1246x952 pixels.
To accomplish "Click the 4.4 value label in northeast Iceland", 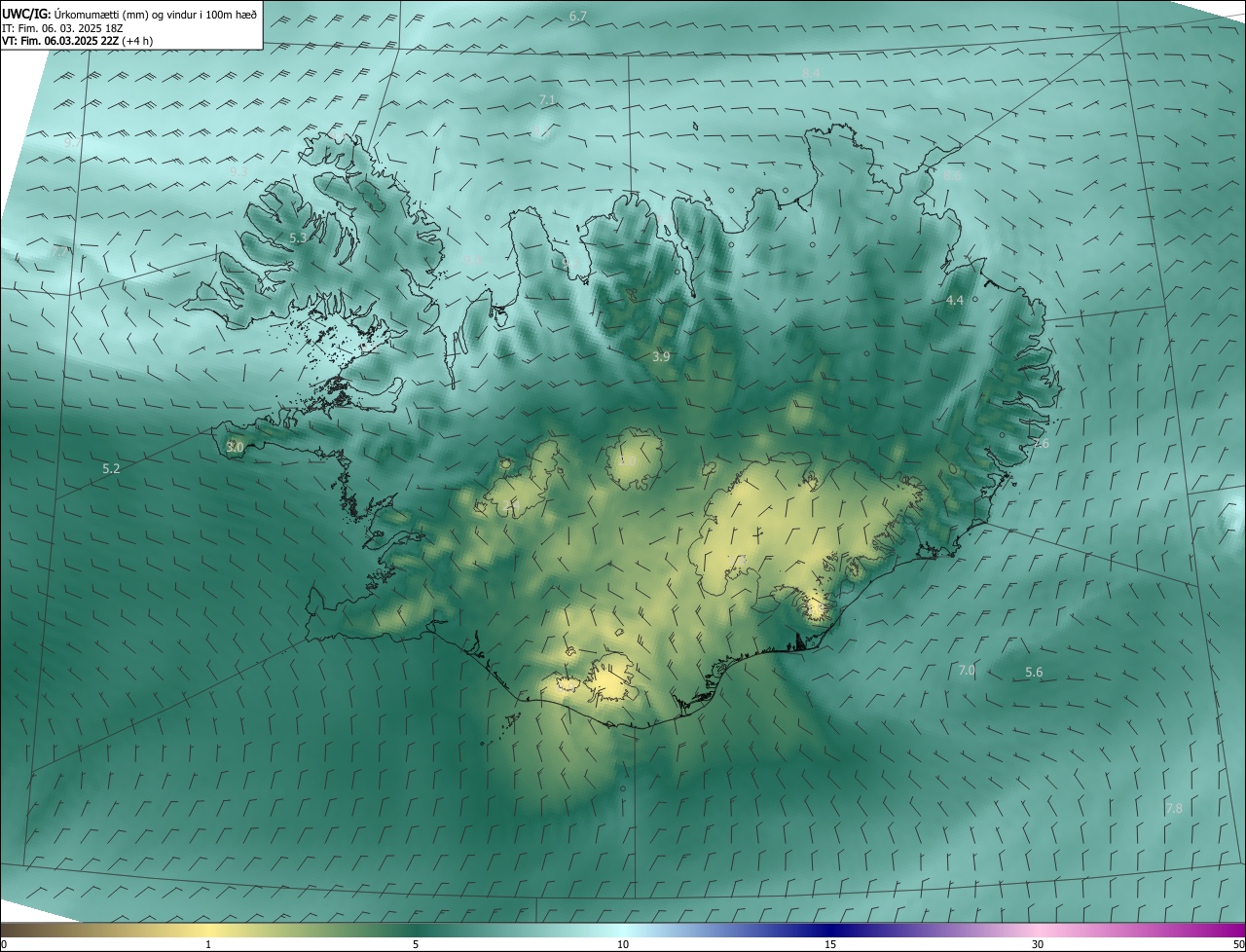I will tap(955, 301).
